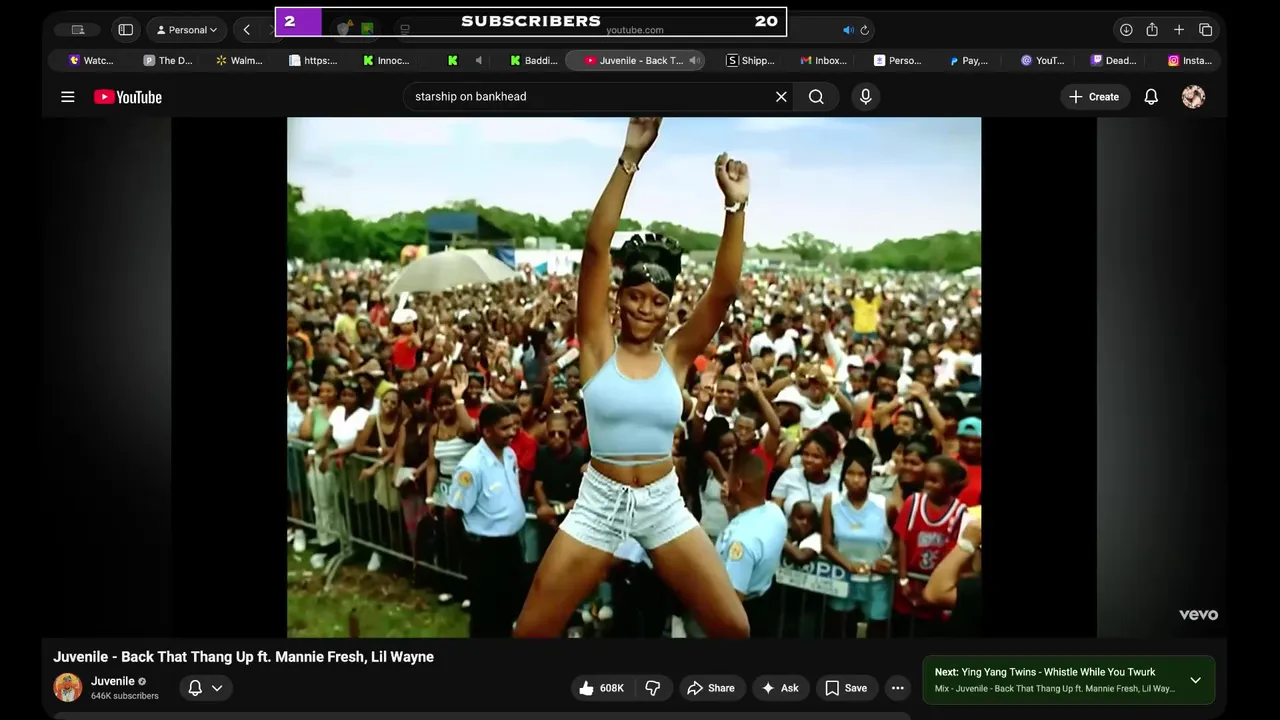The height and width of the screenshot is (720, 1280).
Task: Open account avatar menu
Action: [x=1193, y=97]
